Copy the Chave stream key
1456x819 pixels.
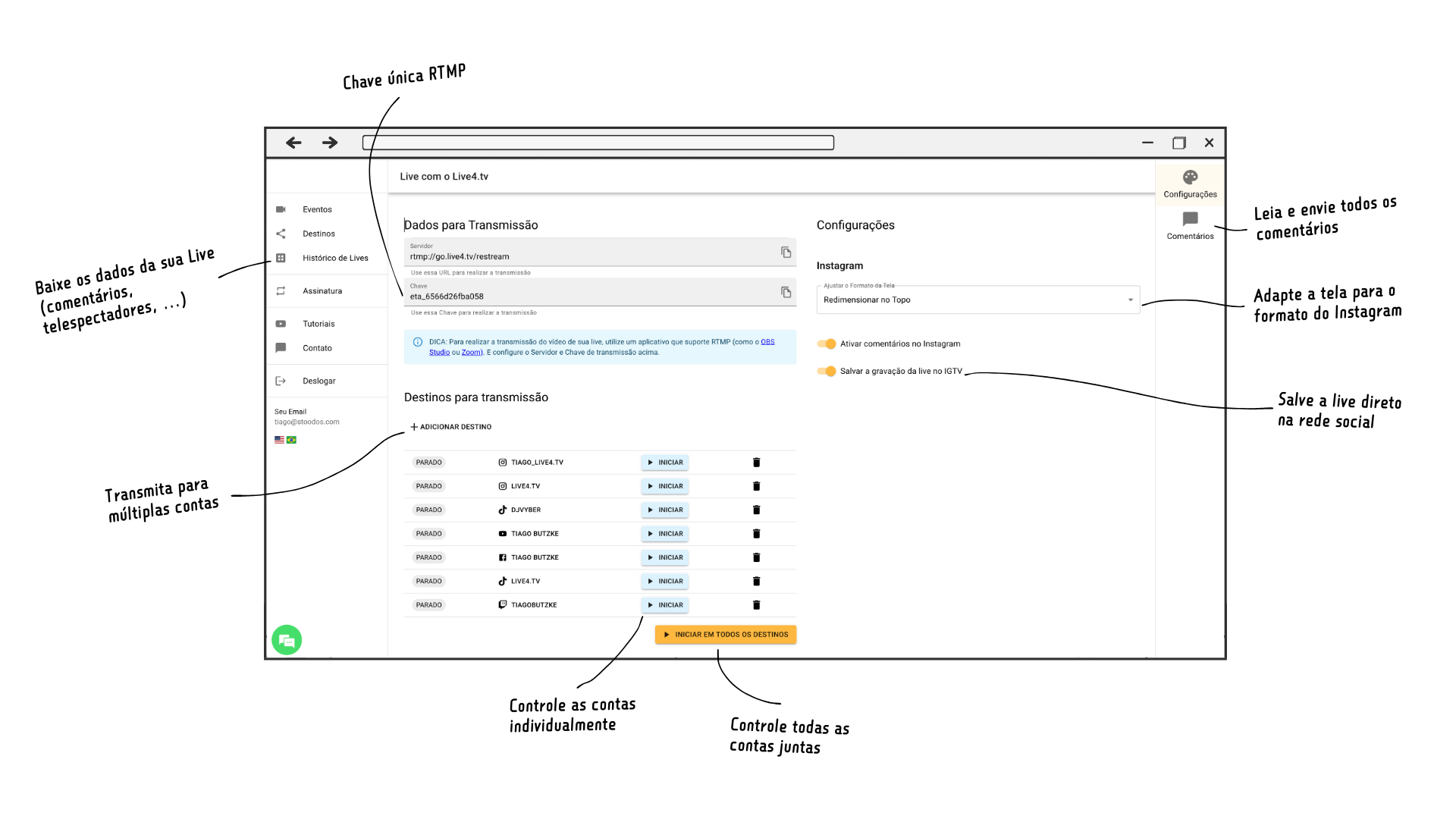(786, 293)
